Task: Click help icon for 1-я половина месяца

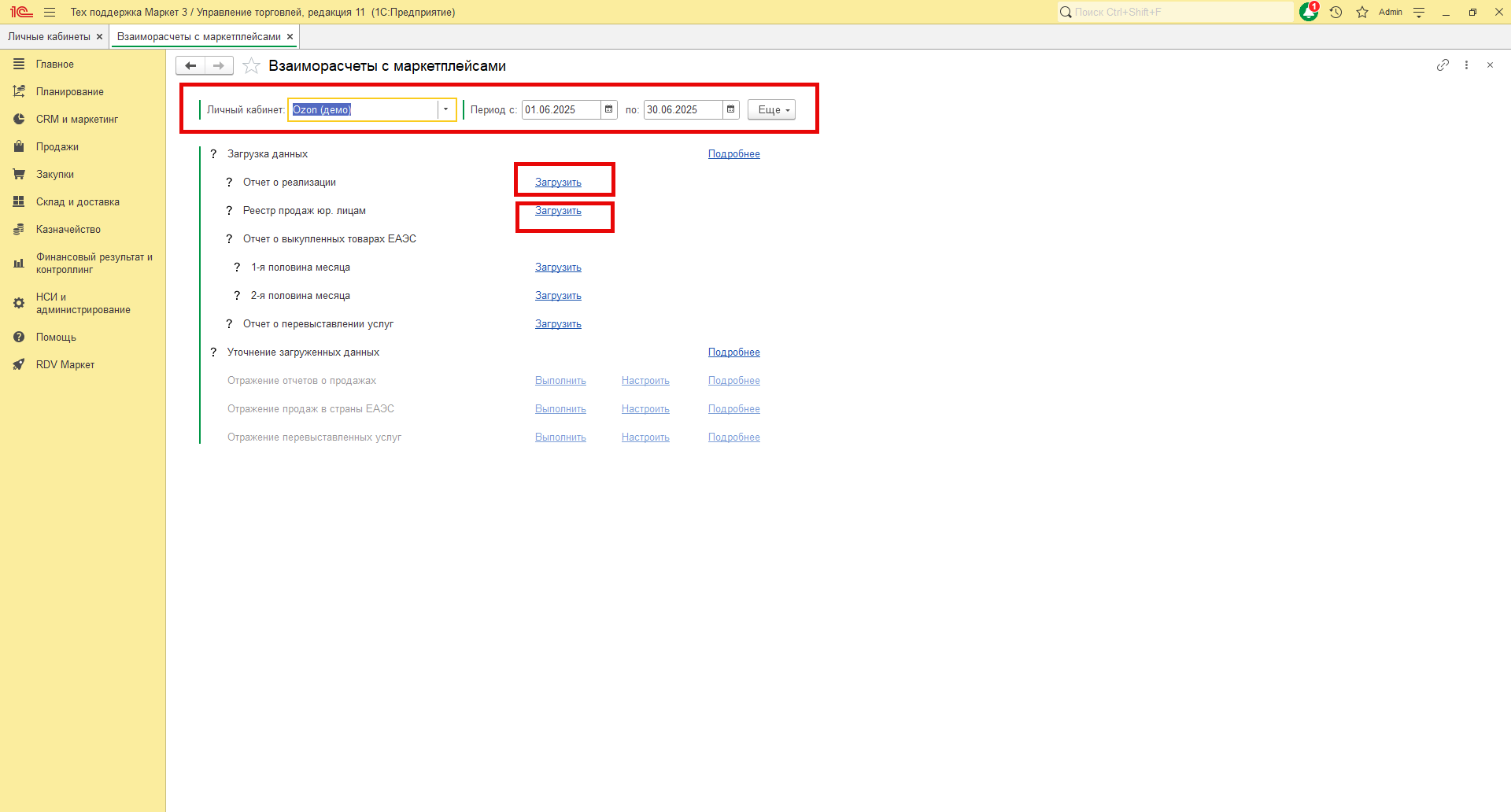Action: click(x=237, y=268)
